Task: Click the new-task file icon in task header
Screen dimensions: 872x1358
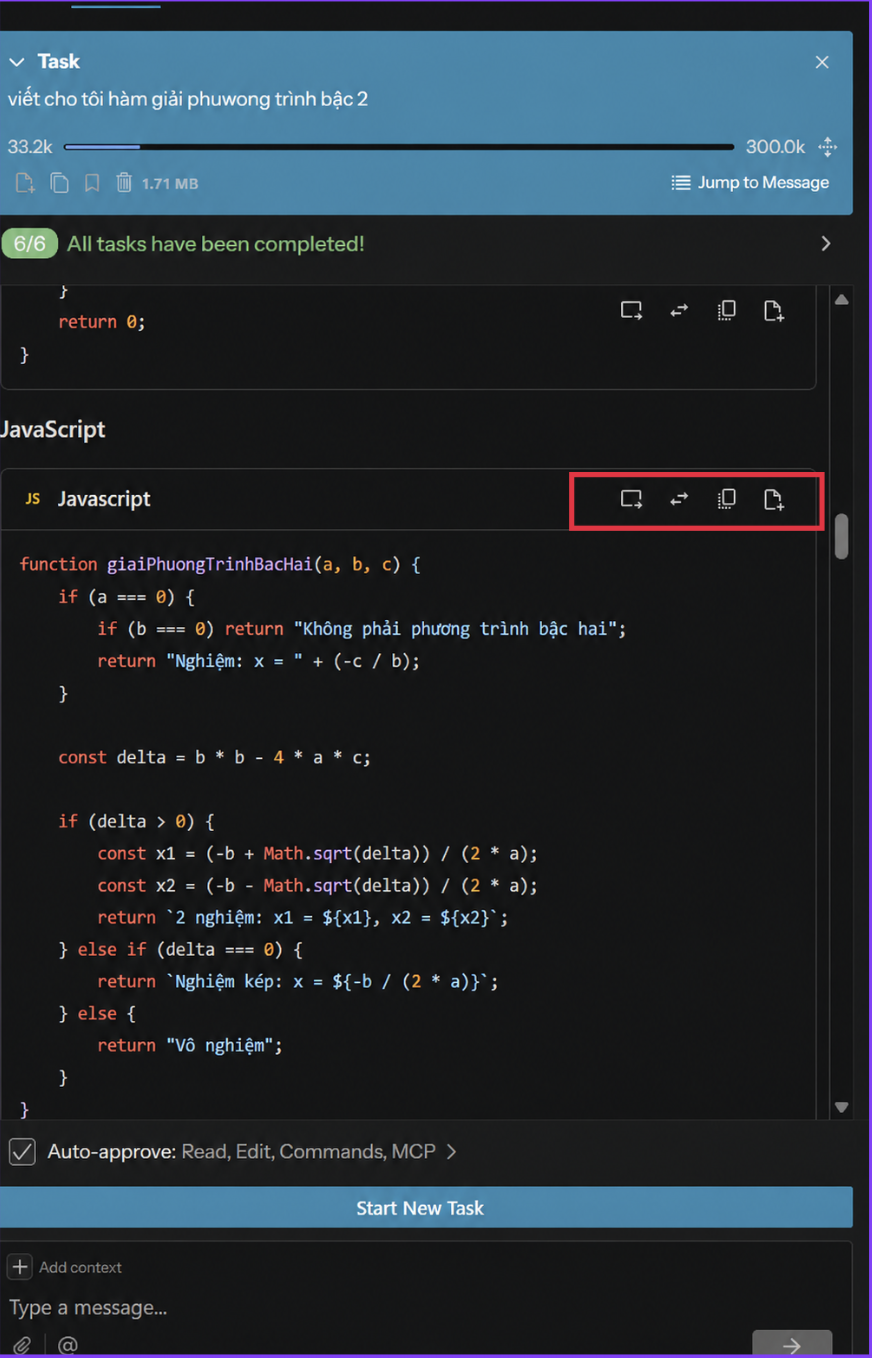Action: pos(24,183)
